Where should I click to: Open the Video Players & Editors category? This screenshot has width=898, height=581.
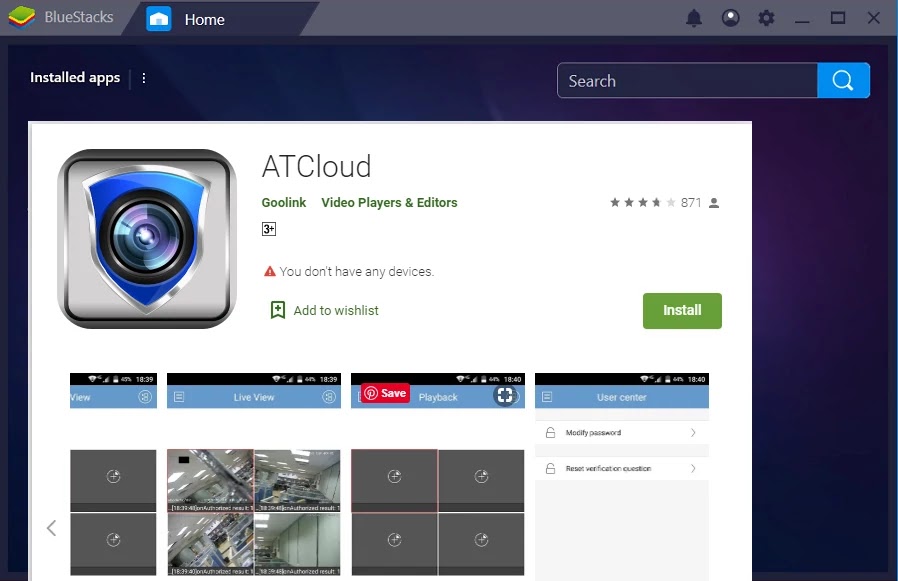click(389, 202)
